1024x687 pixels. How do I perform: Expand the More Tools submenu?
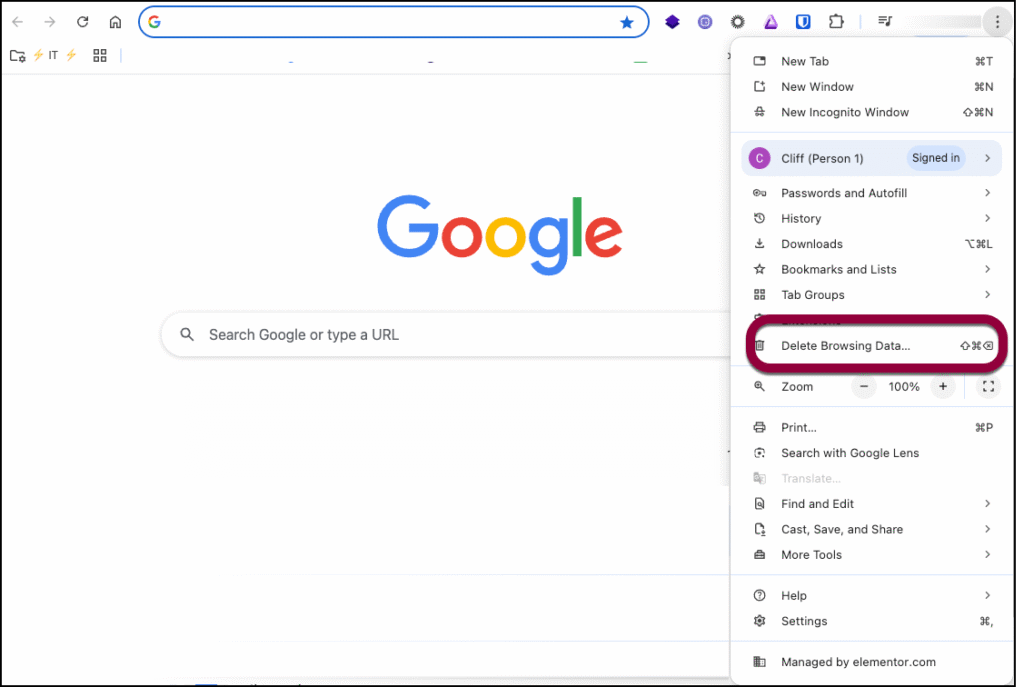pyautogui.click(x=870, y=555)
